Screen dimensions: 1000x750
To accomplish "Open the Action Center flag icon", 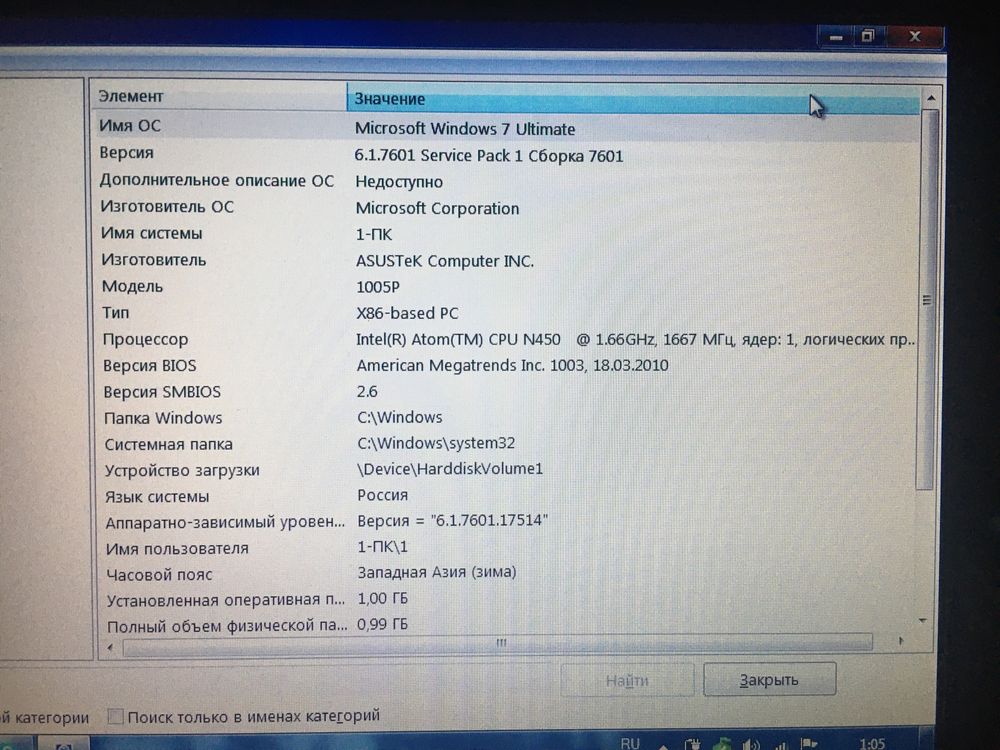I will coord(809,744).
